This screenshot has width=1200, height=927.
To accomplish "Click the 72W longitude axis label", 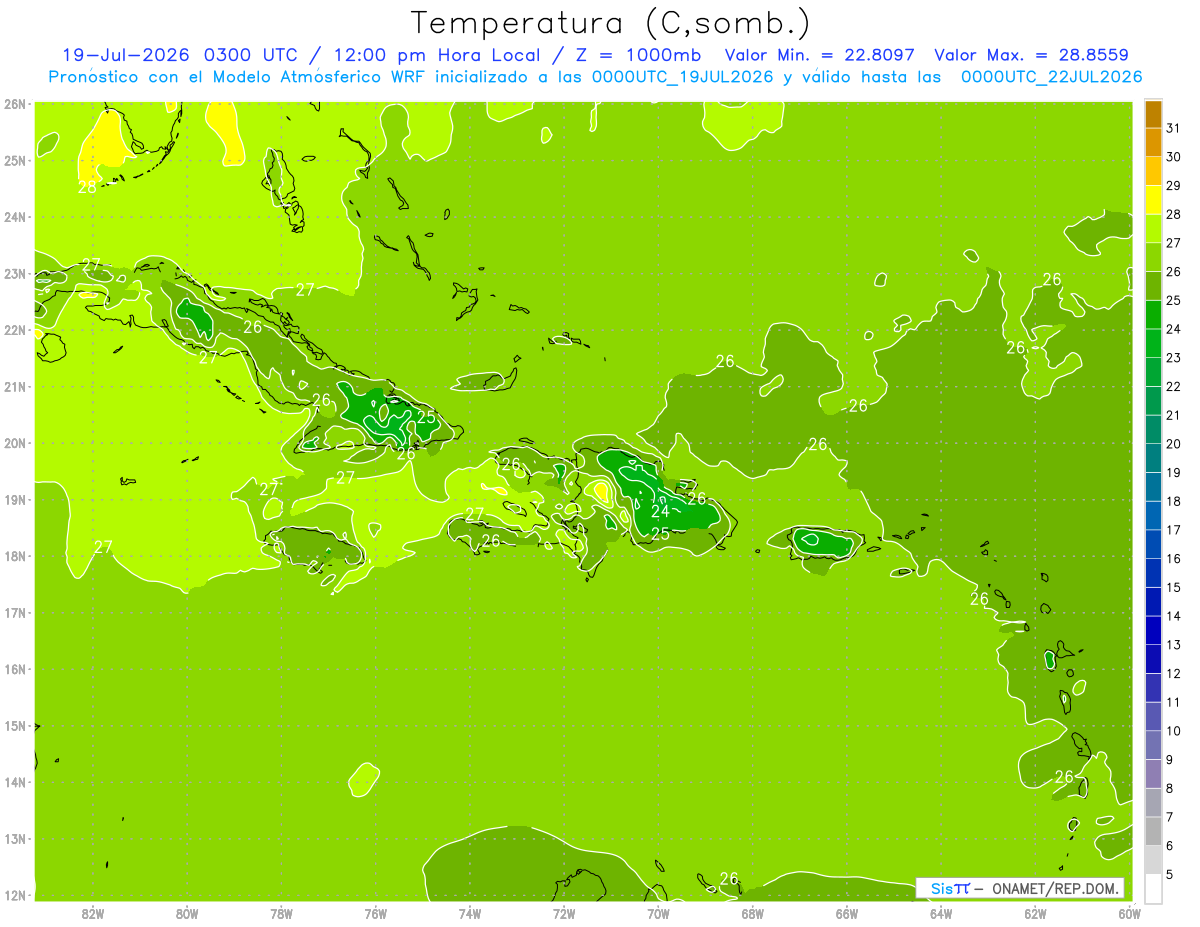I will coord(564,913).
